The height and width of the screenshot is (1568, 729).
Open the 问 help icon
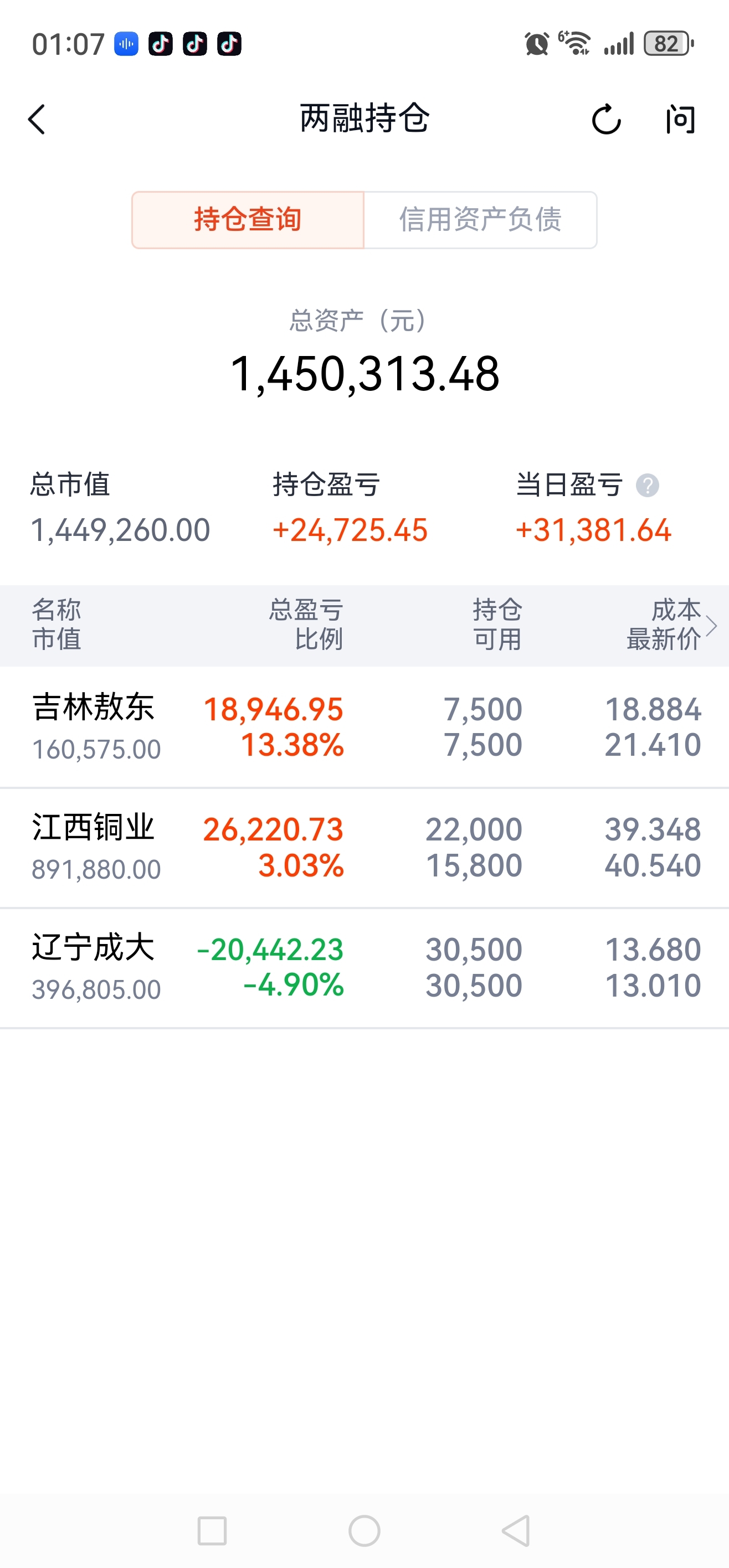[680, 119]
